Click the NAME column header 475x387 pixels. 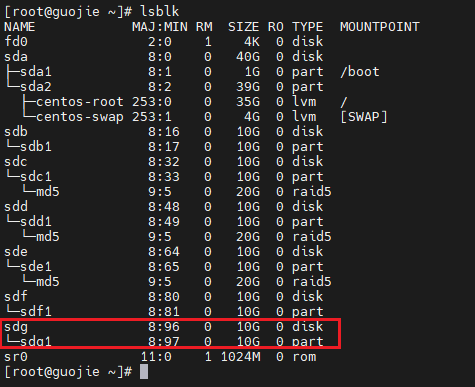[20, 27]
